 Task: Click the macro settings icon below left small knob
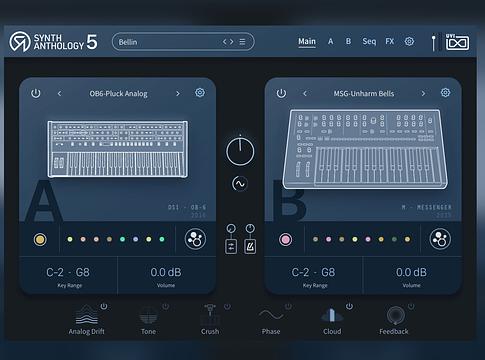pyautogui.click(x=231, y=247)
